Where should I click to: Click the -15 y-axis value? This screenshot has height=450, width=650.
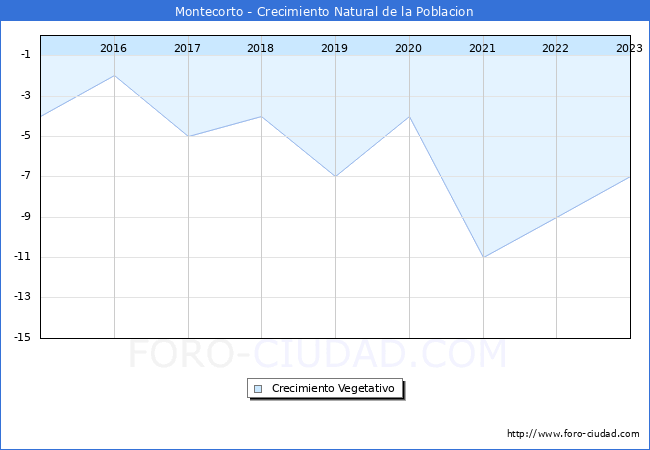pyautogui.click(x=23, y=337)
